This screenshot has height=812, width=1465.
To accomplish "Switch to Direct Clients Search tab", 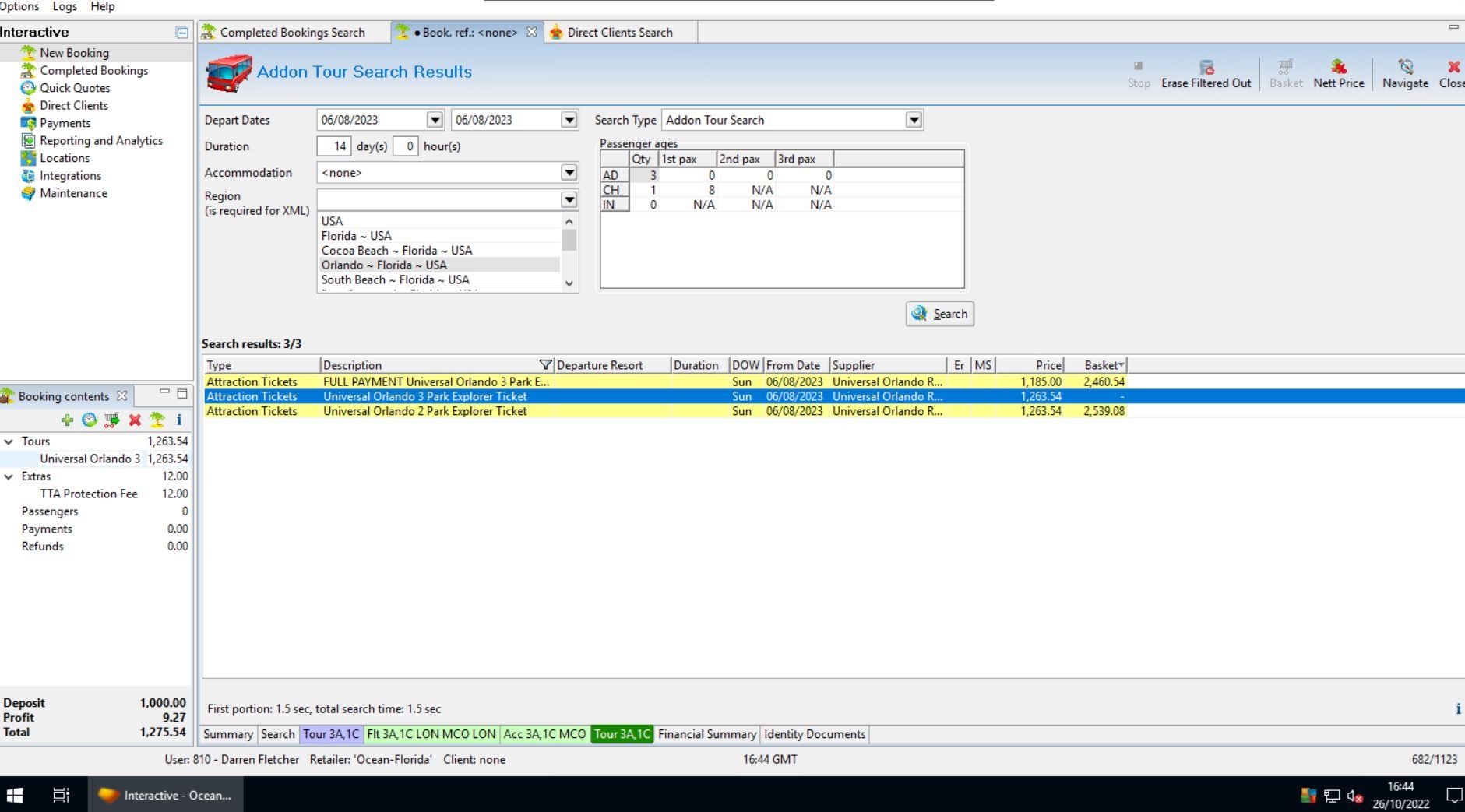I will click(620, 32).
